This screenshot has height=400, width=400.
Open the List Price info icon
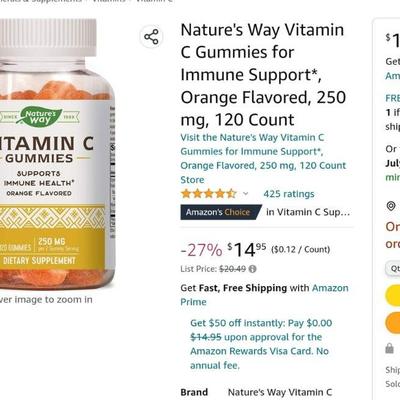(253, 269)
